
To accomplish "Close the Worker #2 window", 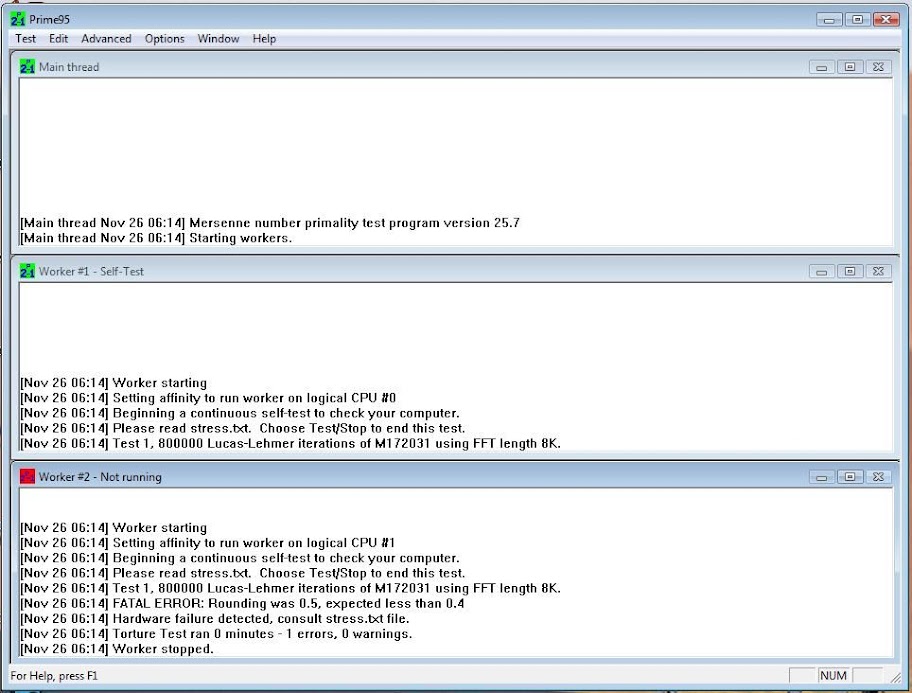I will point(878,477).
